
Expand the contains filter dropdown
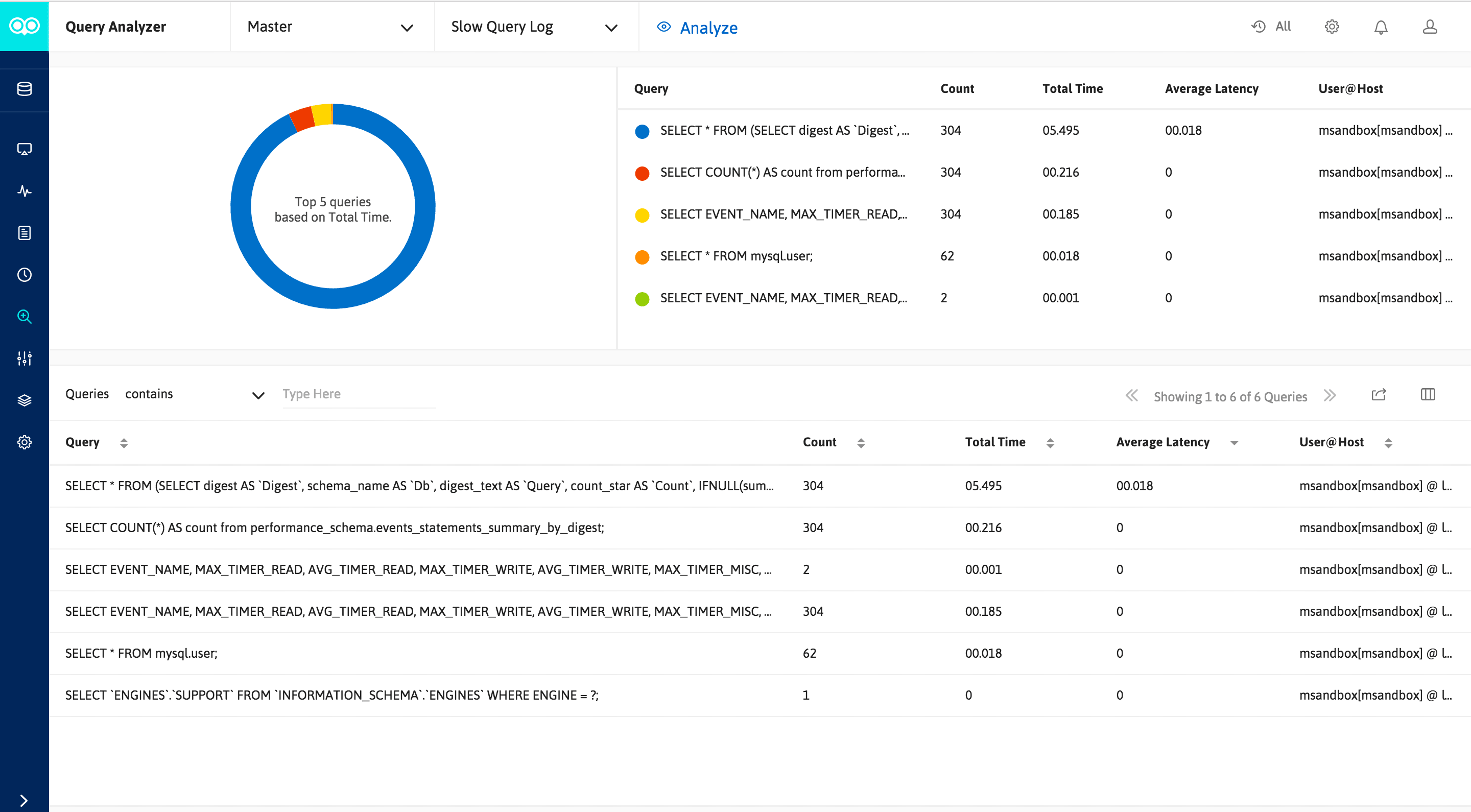(258, 395)
